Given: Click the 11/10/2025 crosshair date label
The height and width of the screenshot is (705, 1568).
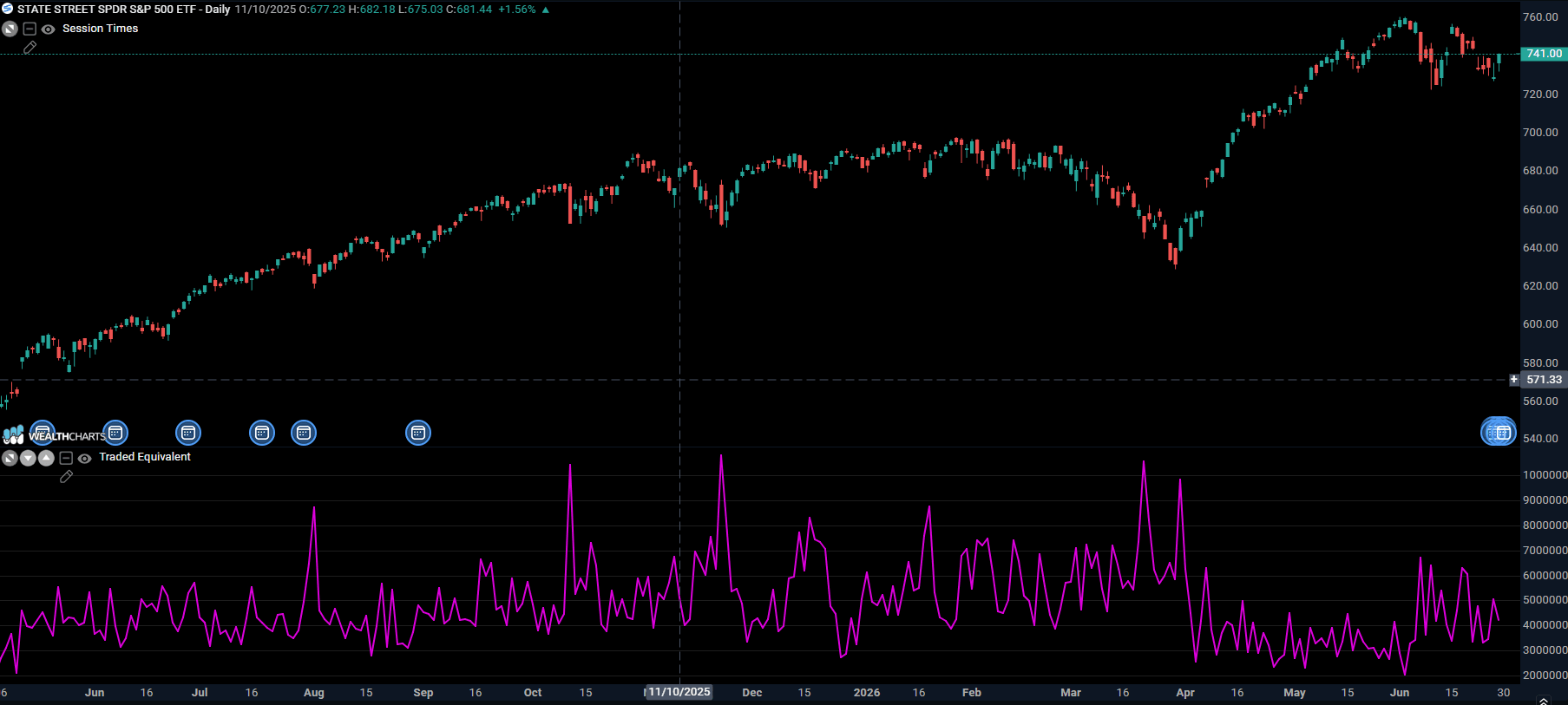Looking at the screenshot, I should (679, 692).
